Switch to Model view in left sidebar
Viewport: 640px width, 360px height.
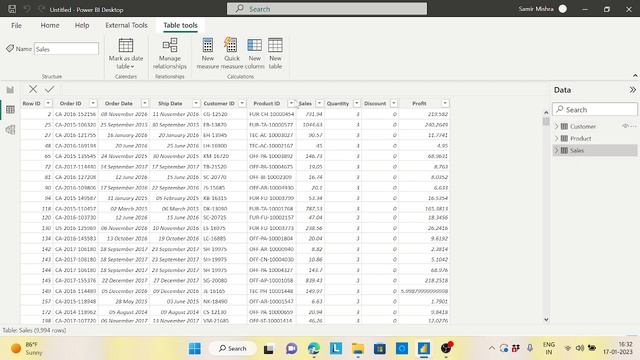pos(10,130)
